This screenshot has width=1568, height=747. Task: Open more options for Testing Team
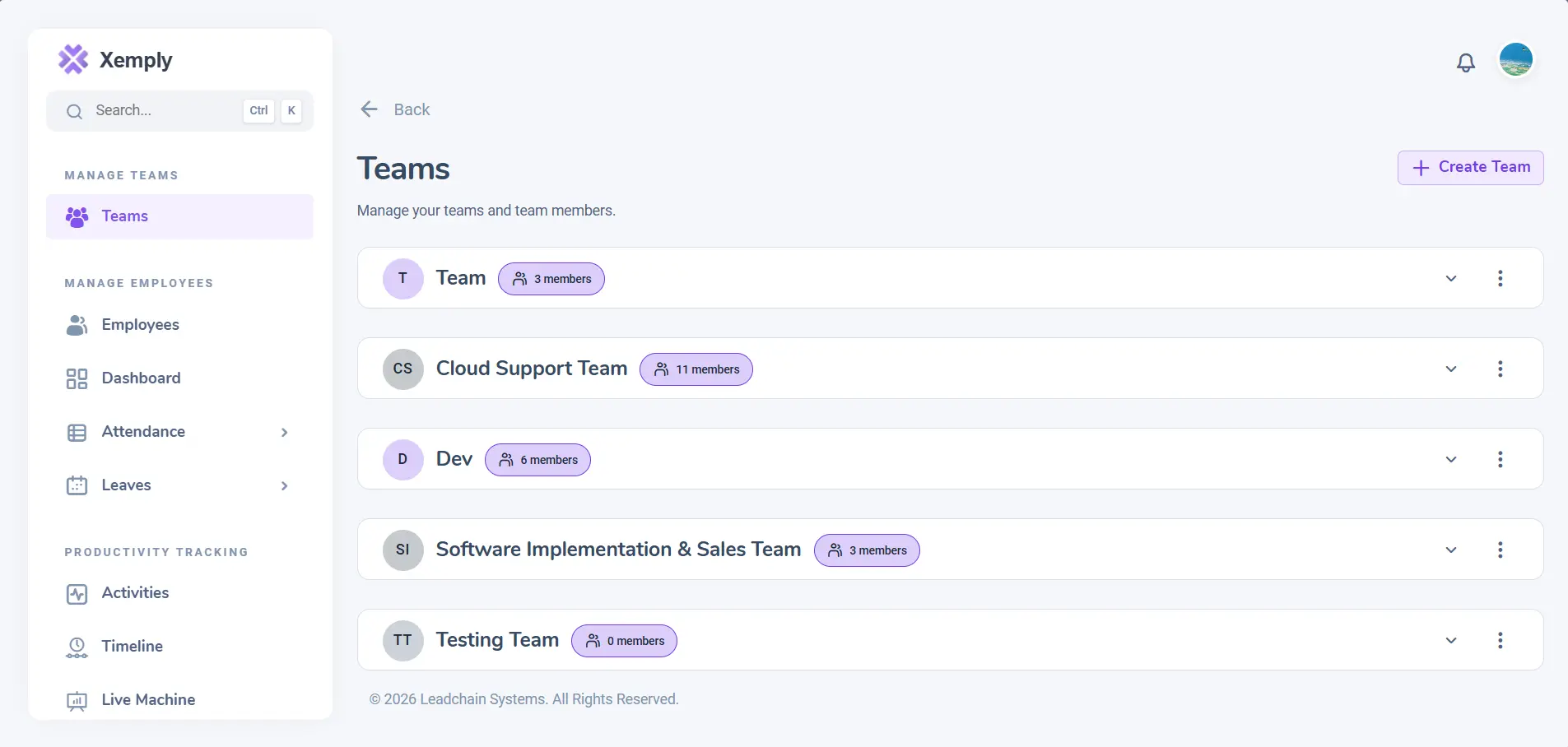(1501, 640)
